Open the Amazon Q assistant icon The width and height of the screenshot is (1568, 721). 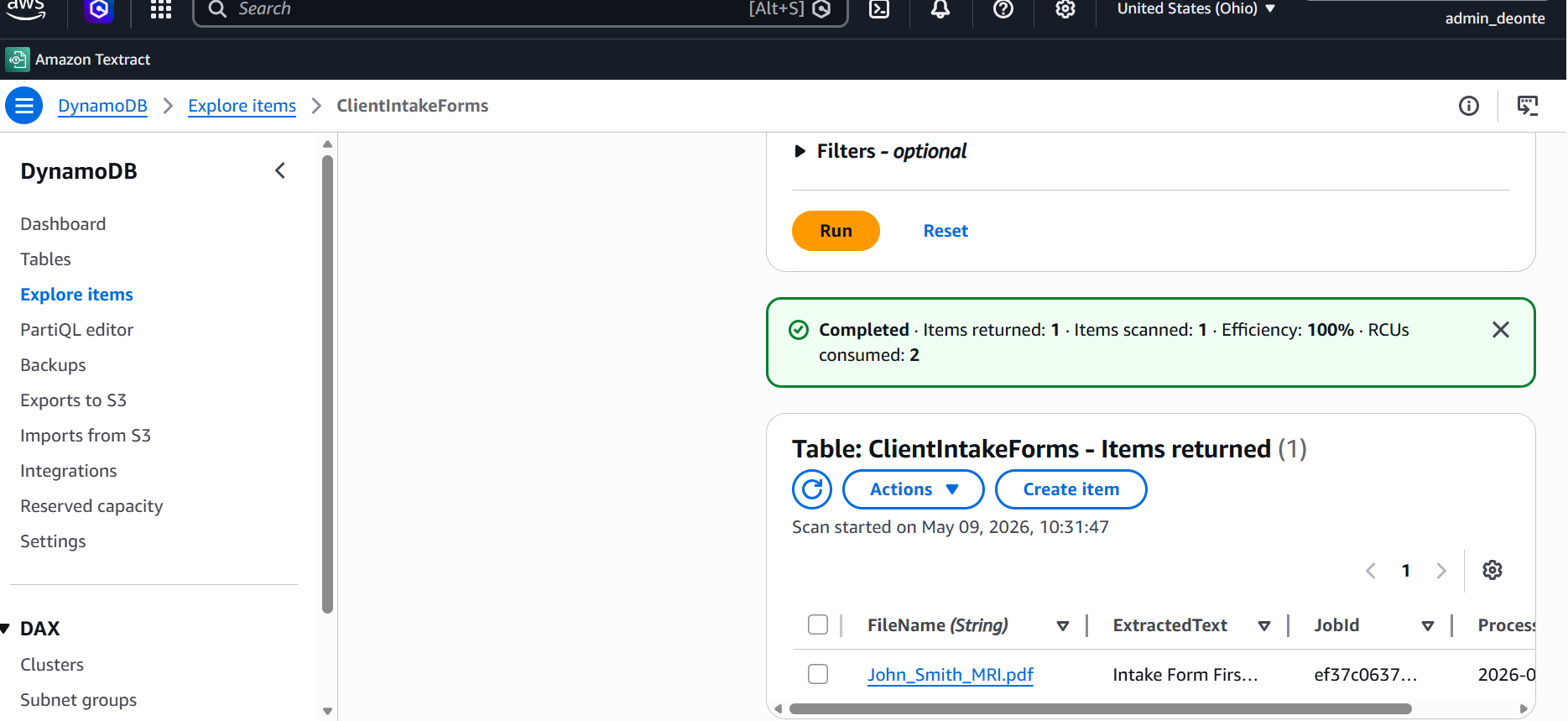pos(99,10)
